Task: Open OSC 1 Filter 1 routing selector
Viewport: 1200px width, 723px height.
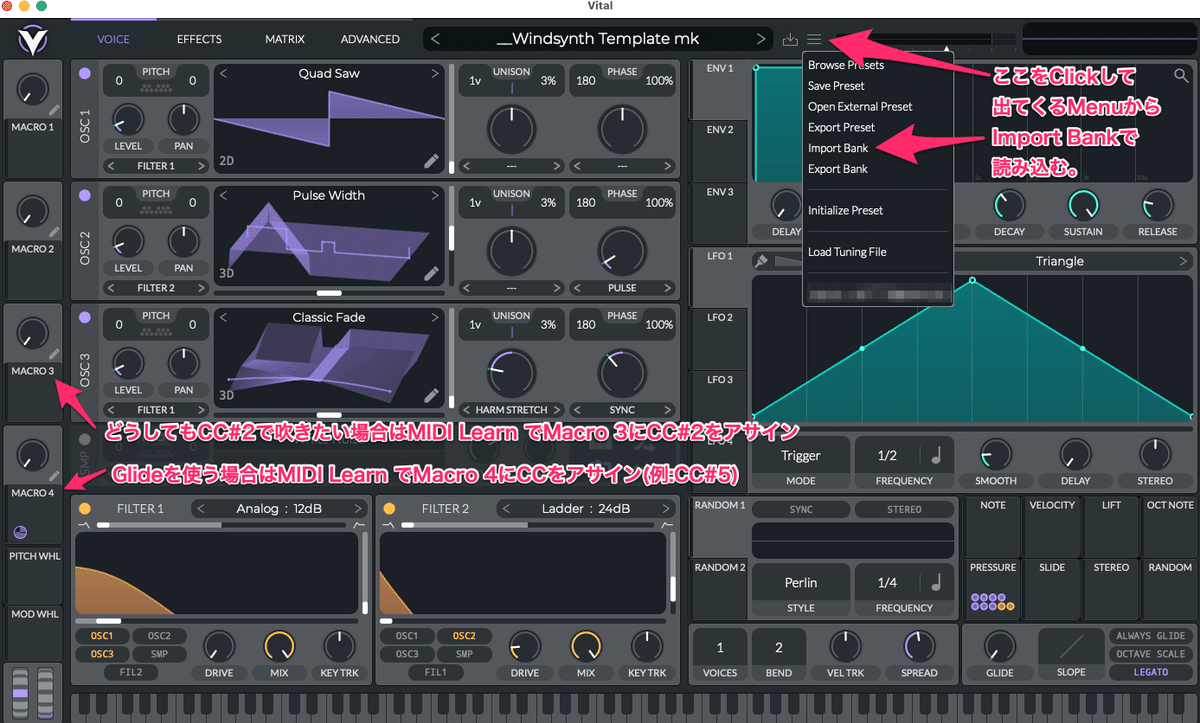Action: tap(156, 166)
